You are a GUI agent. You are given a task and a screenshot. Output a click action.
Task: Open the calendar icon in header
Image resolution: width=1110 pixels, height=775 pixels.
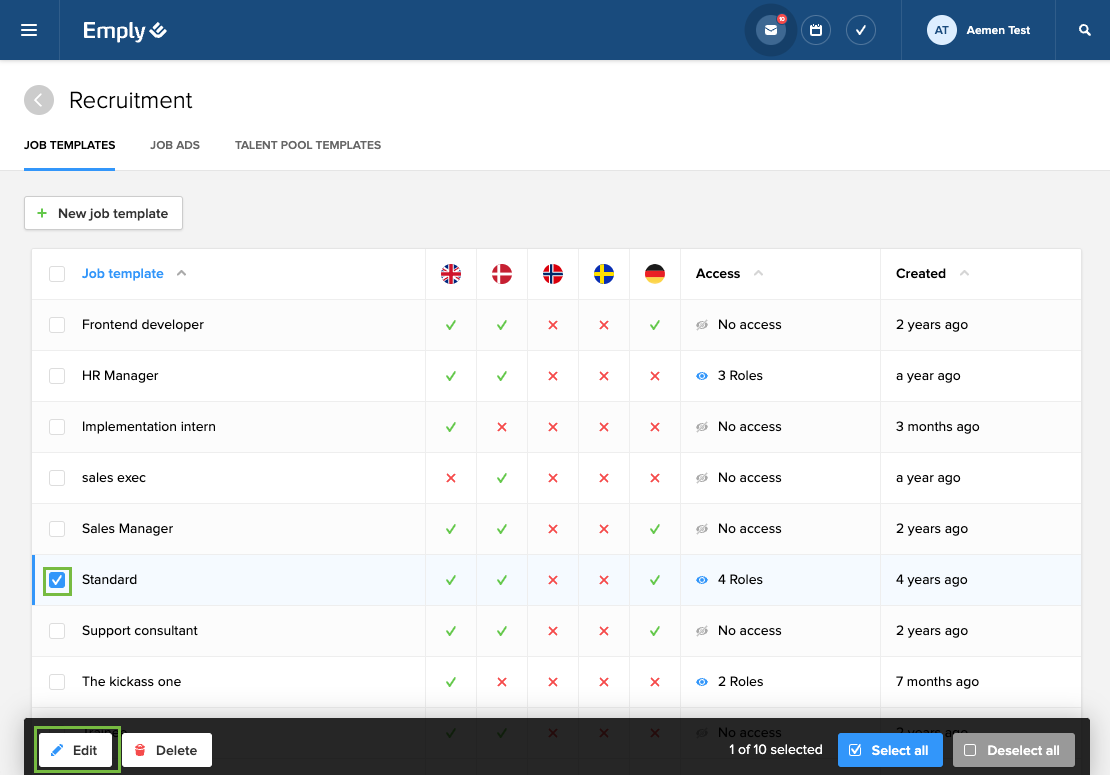(x=816, y=30)
